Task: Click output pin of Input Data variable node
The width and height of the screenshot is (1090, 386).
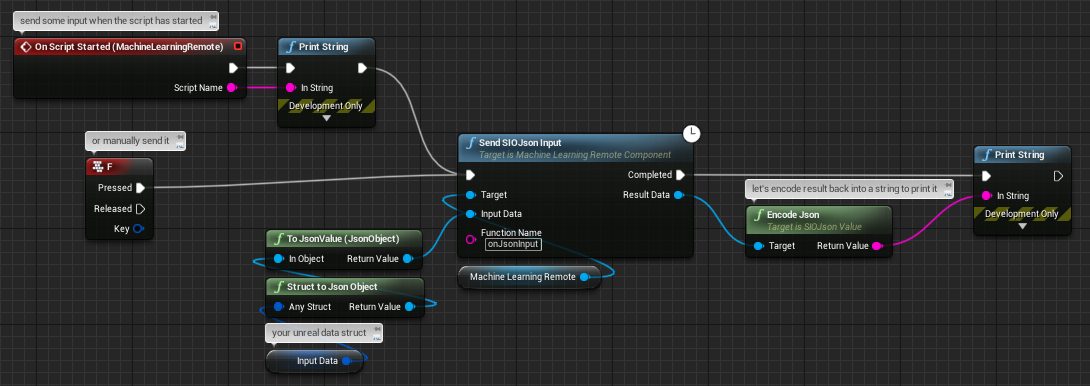Action: [347, 360]
